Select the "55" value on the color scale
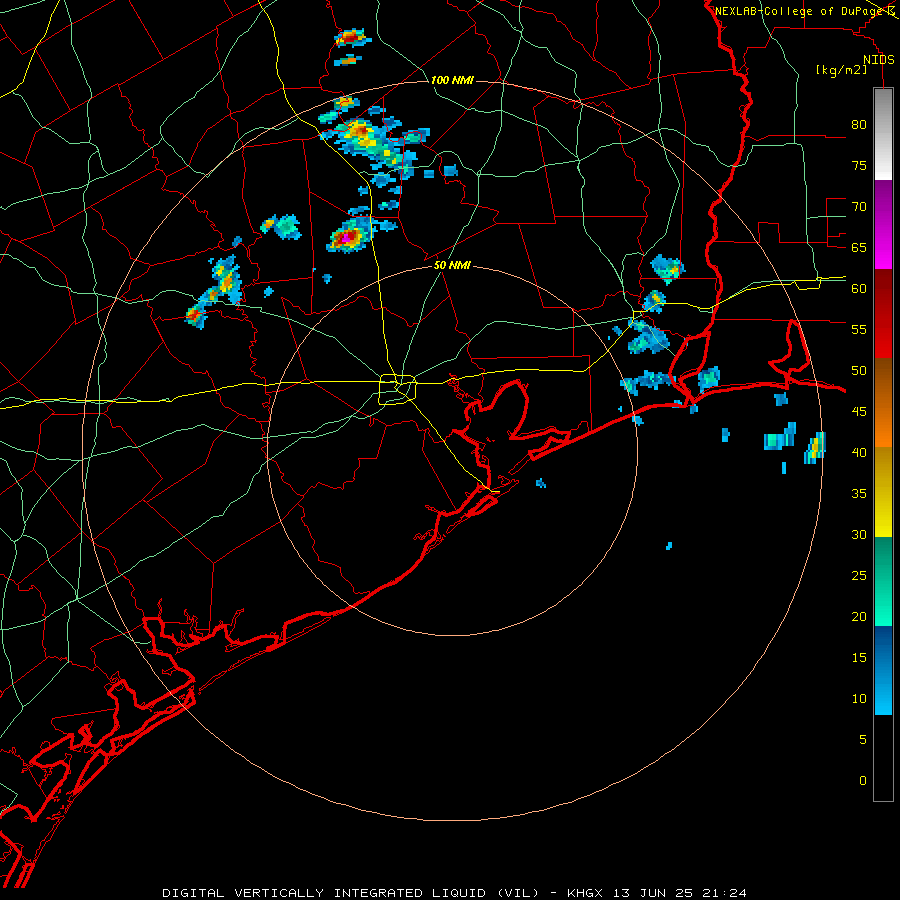This screenshot has width=900, height=900. click(x=859, y=329)
